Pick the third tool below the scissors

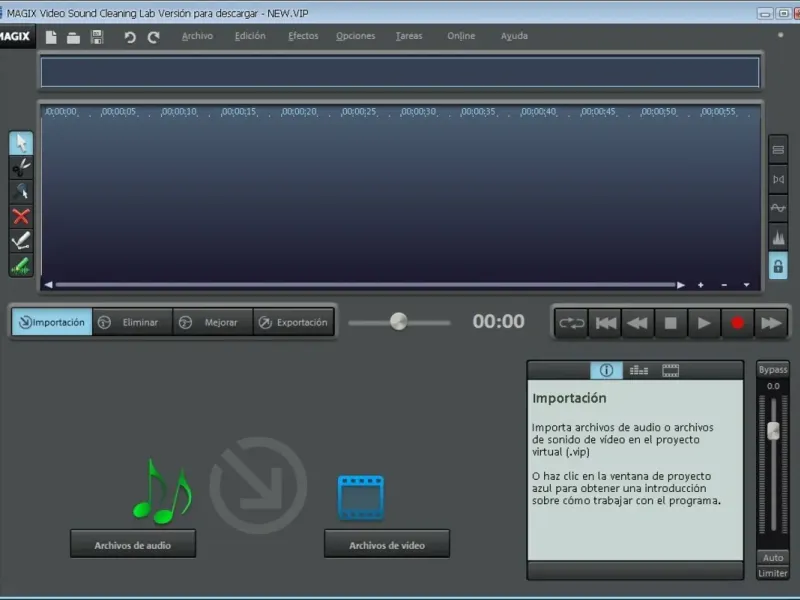(21, 192)
